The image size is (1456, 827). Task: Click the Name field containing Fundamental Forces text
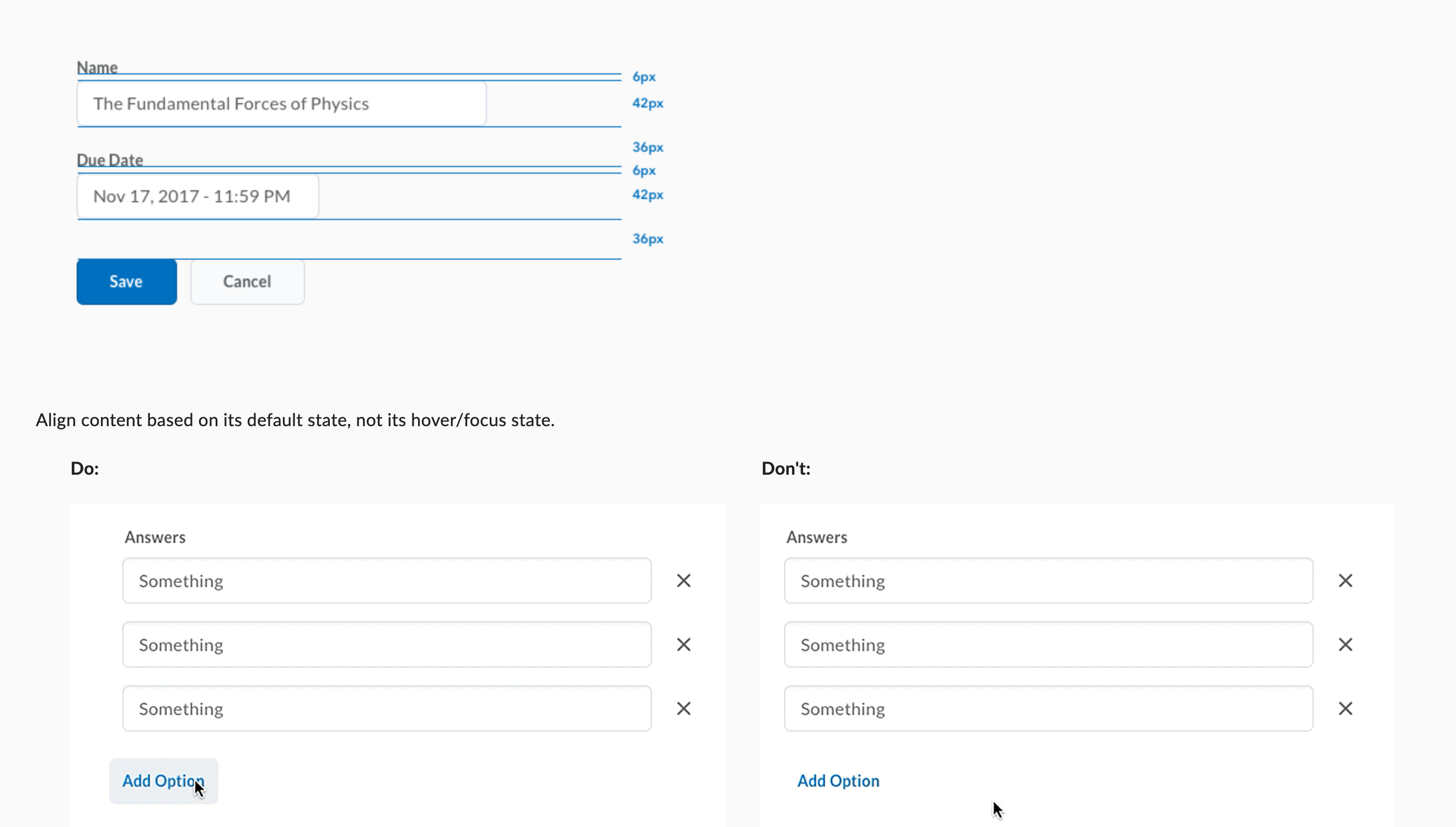(282, 104)
